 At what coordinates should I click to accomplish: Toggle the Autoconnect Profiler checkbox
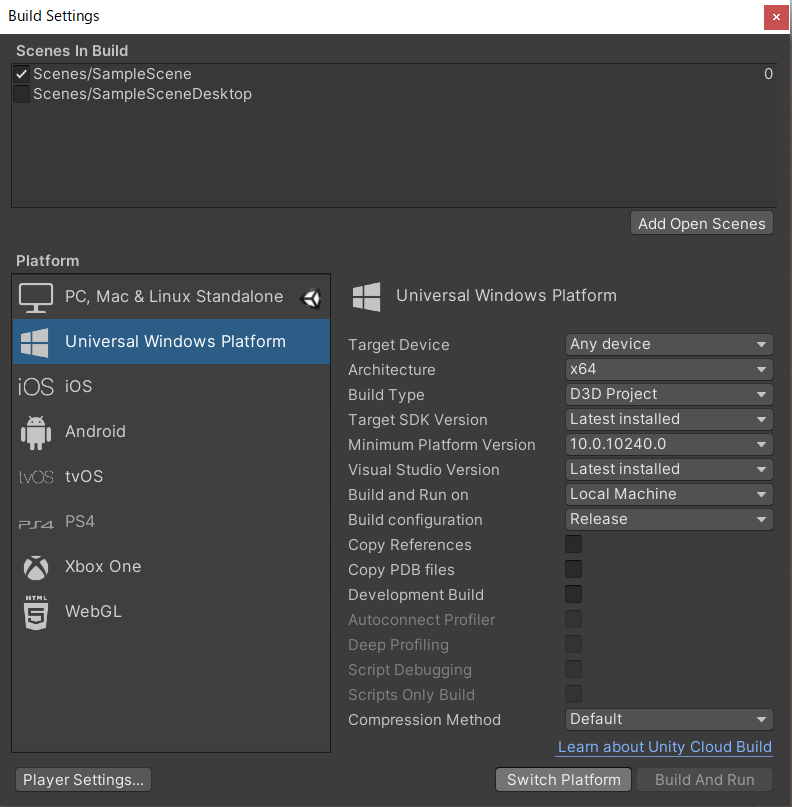(x=573, y=619)
